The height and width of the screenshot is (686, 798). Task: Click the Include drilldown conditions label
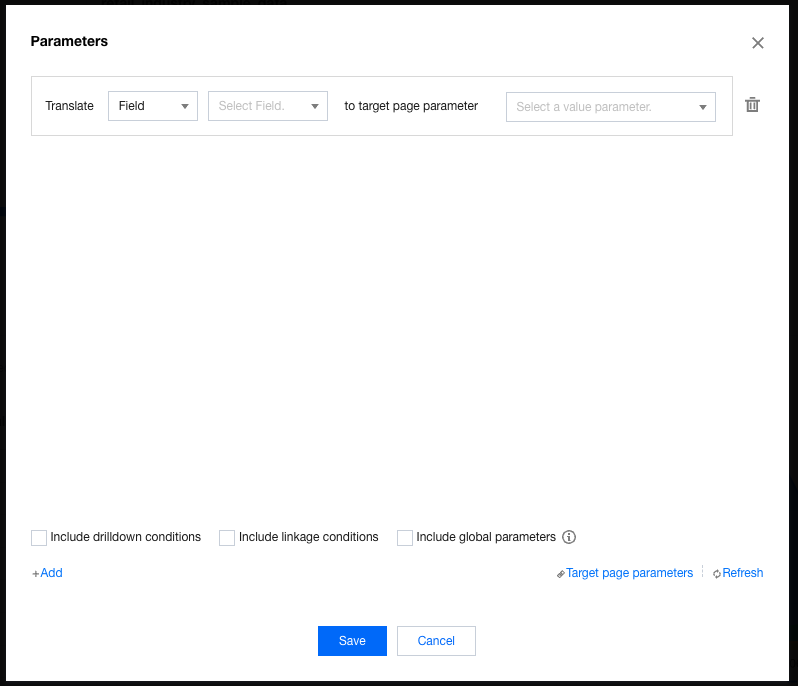[x=125, y=537]
